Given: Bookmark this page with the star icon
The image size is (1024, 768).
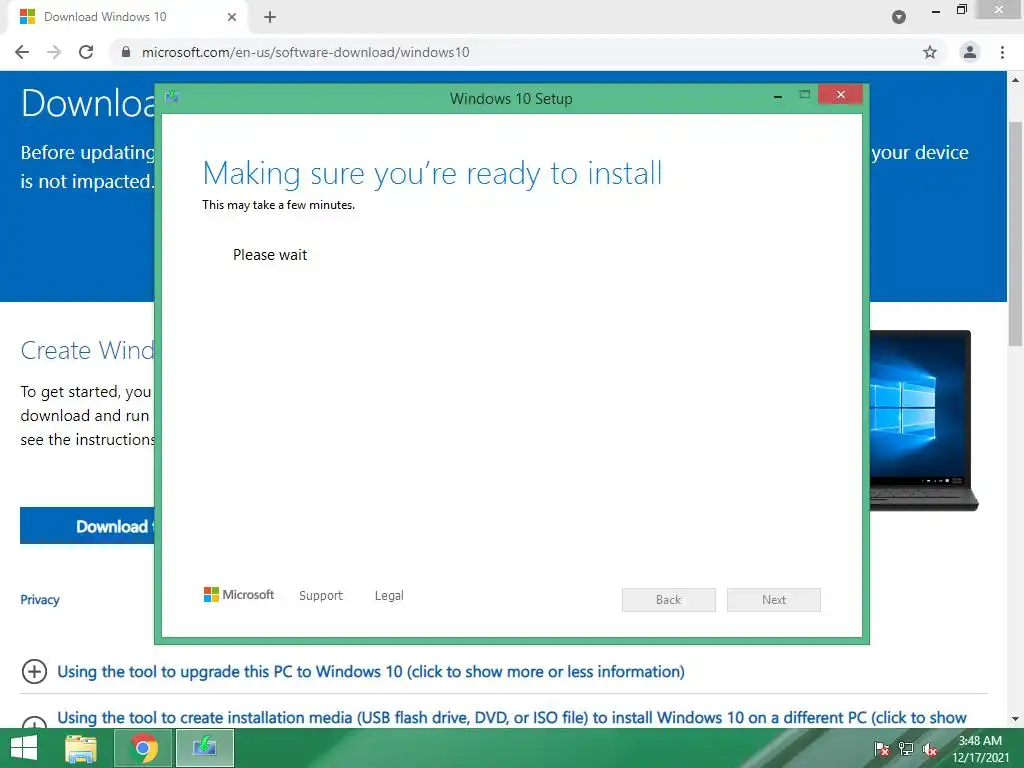Looking at the screenshot, I should tap(930, 52).
